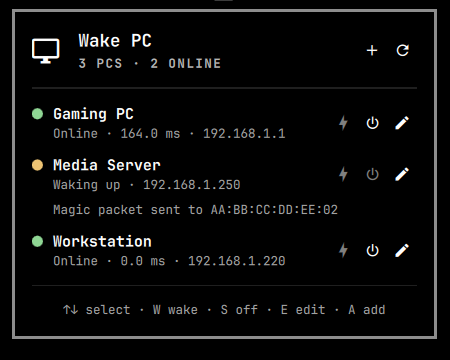Click the green status dot for Workstation
This screenshot has width=450, height=360.
(37, 241)
